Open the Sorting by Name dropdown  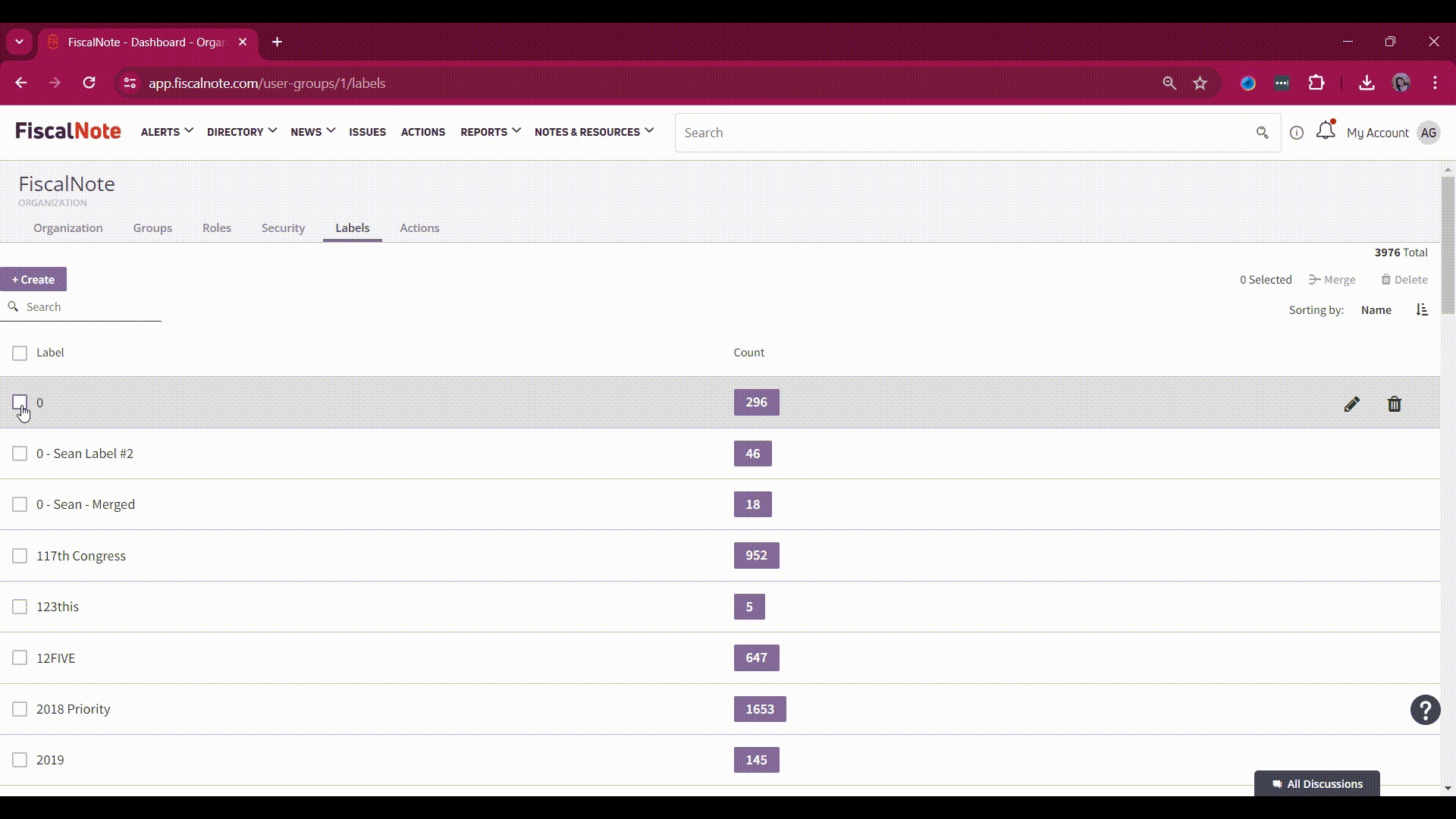click(1376, 309)
